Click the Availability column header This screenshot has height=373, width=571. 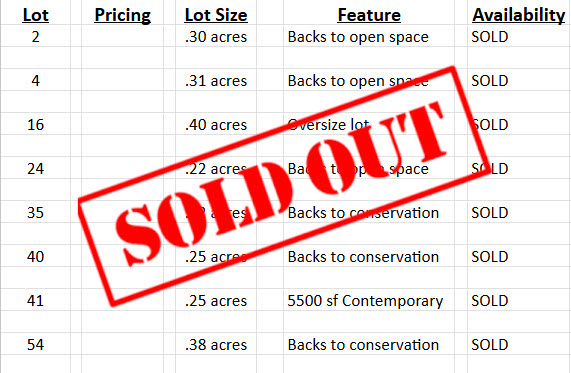[519, 15]
